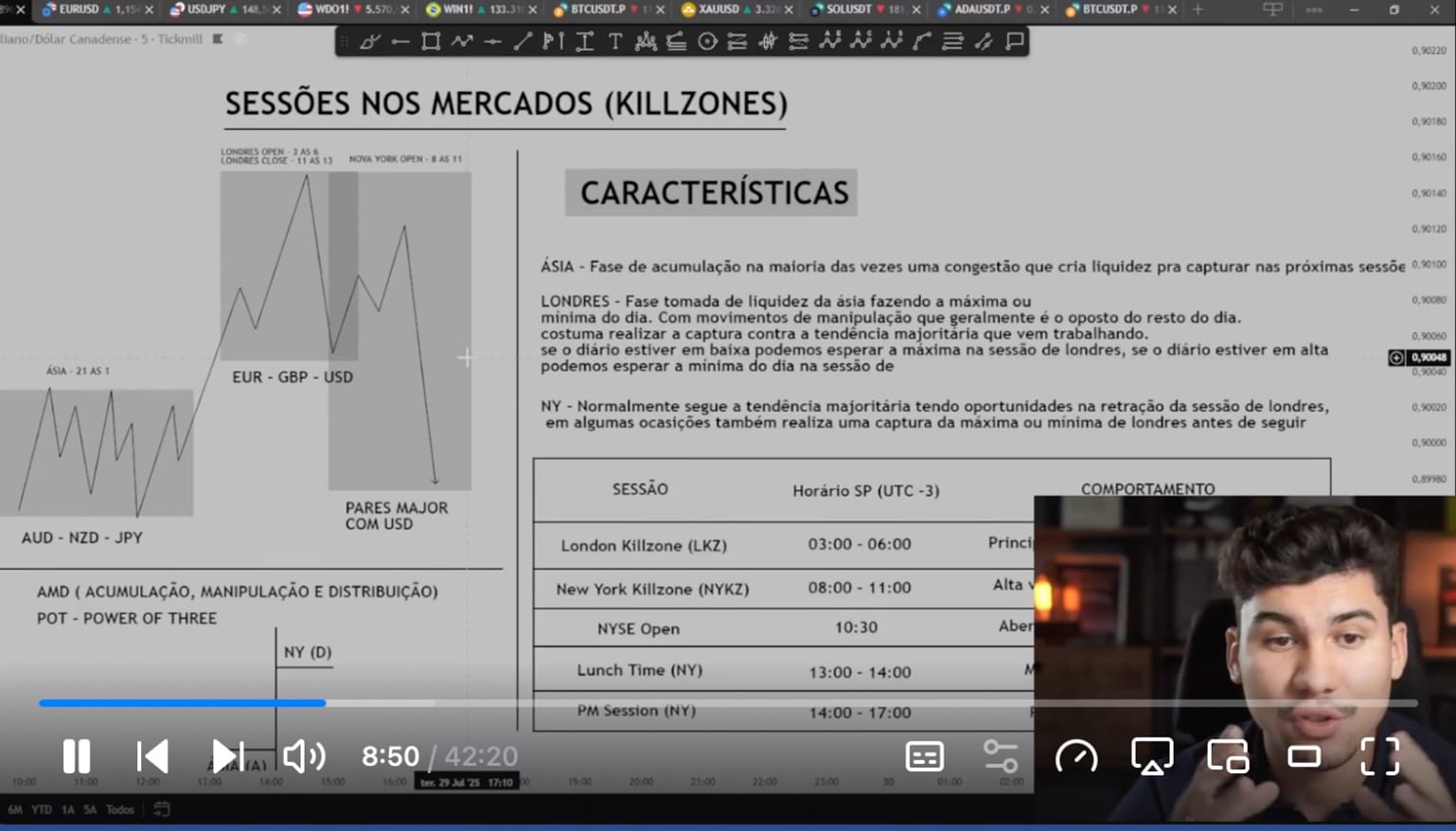Open the video quality settings menu
The width and height of the screenshot is (1456, 831).
[1000, 756]
